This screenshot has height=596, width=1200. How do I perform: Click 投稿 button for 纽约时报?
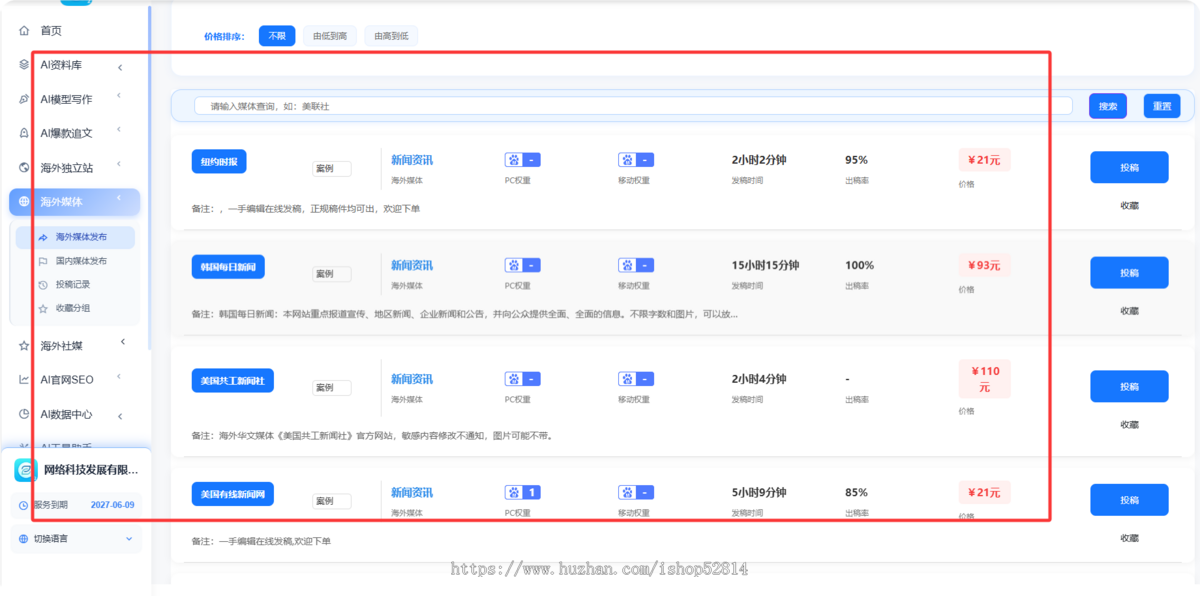(1129, 168)
